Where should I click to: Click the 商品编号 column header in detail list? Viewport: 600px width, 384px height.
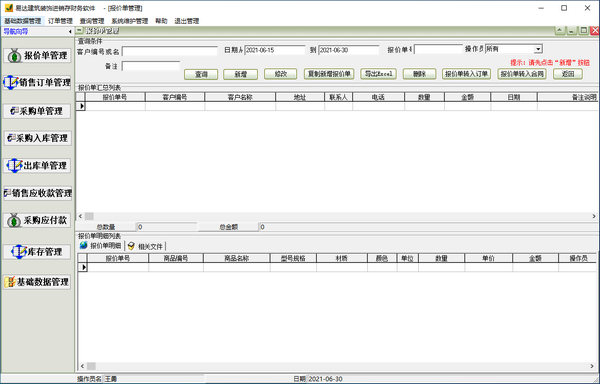(x=176, y=258)
